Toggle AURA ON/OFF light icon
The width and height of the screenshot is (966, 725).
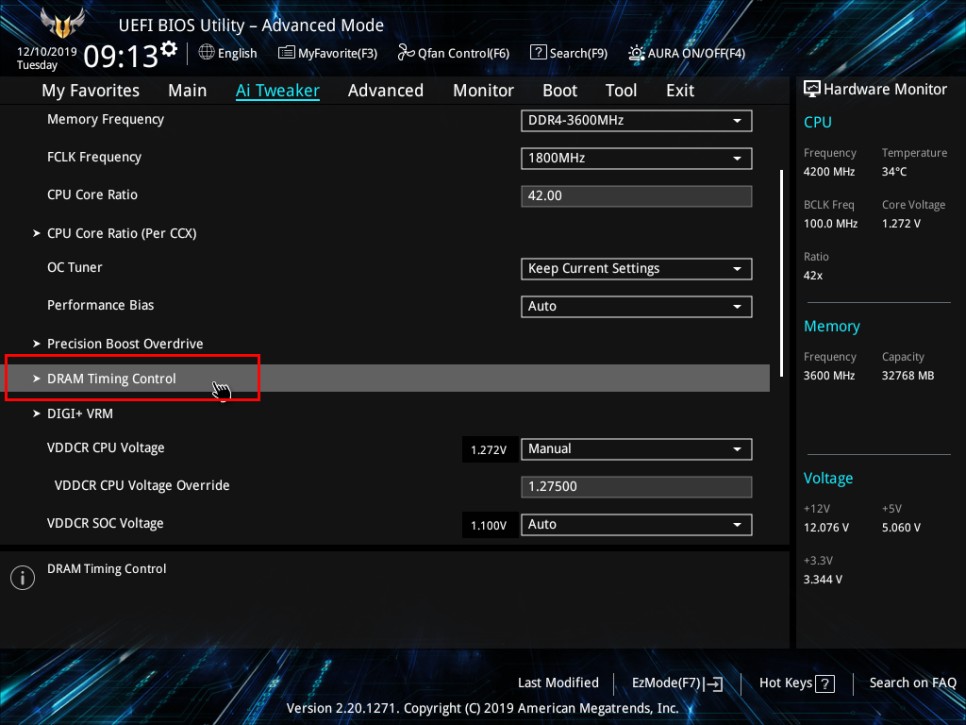[636, 53]
